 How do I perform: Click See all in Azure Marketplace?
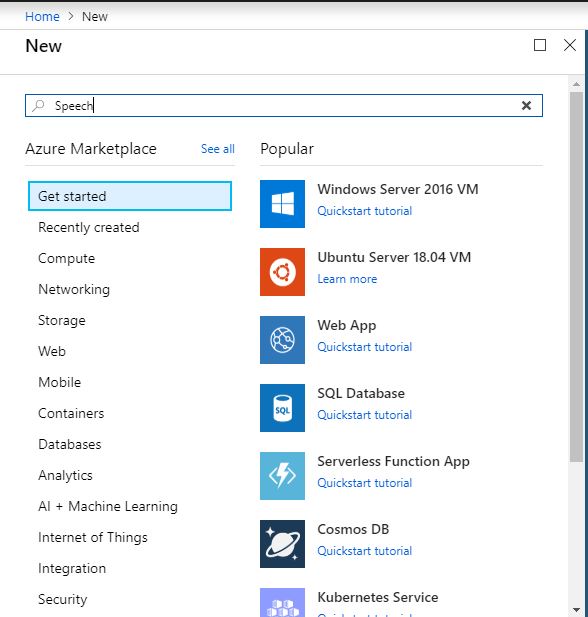218,149
